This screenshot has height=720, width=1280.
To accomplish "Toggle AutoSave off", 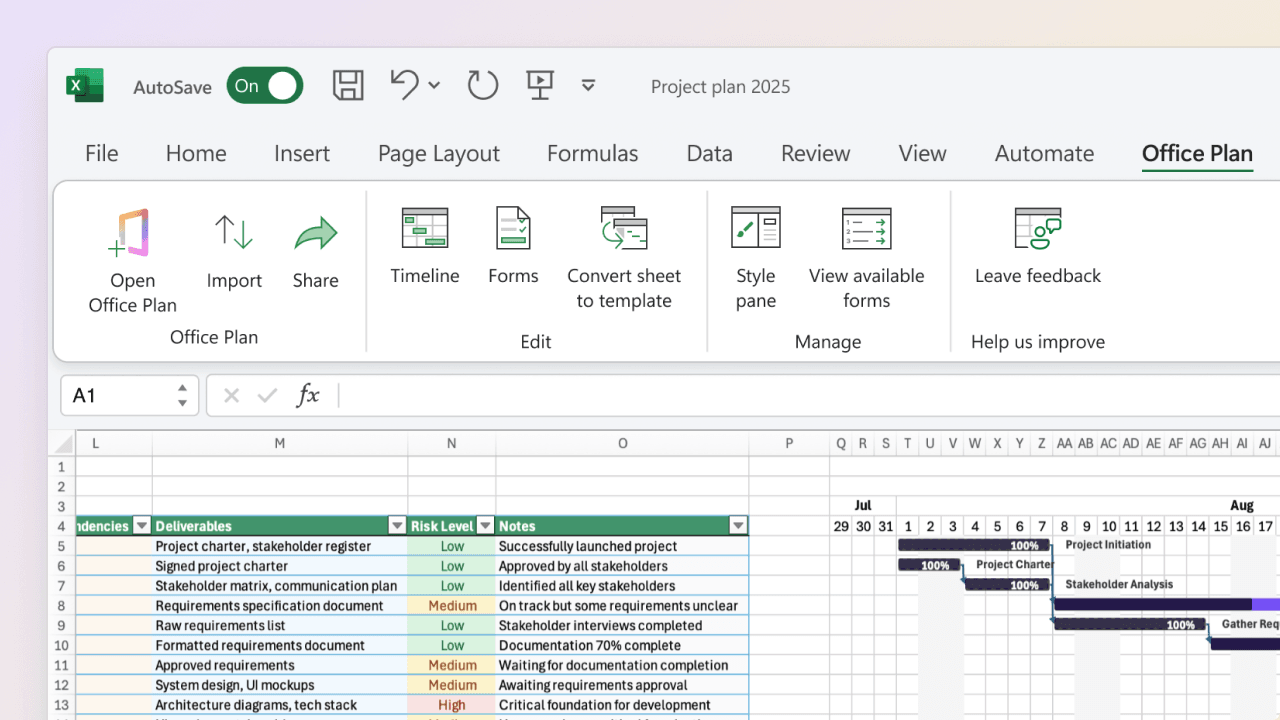I will [264, 85].
